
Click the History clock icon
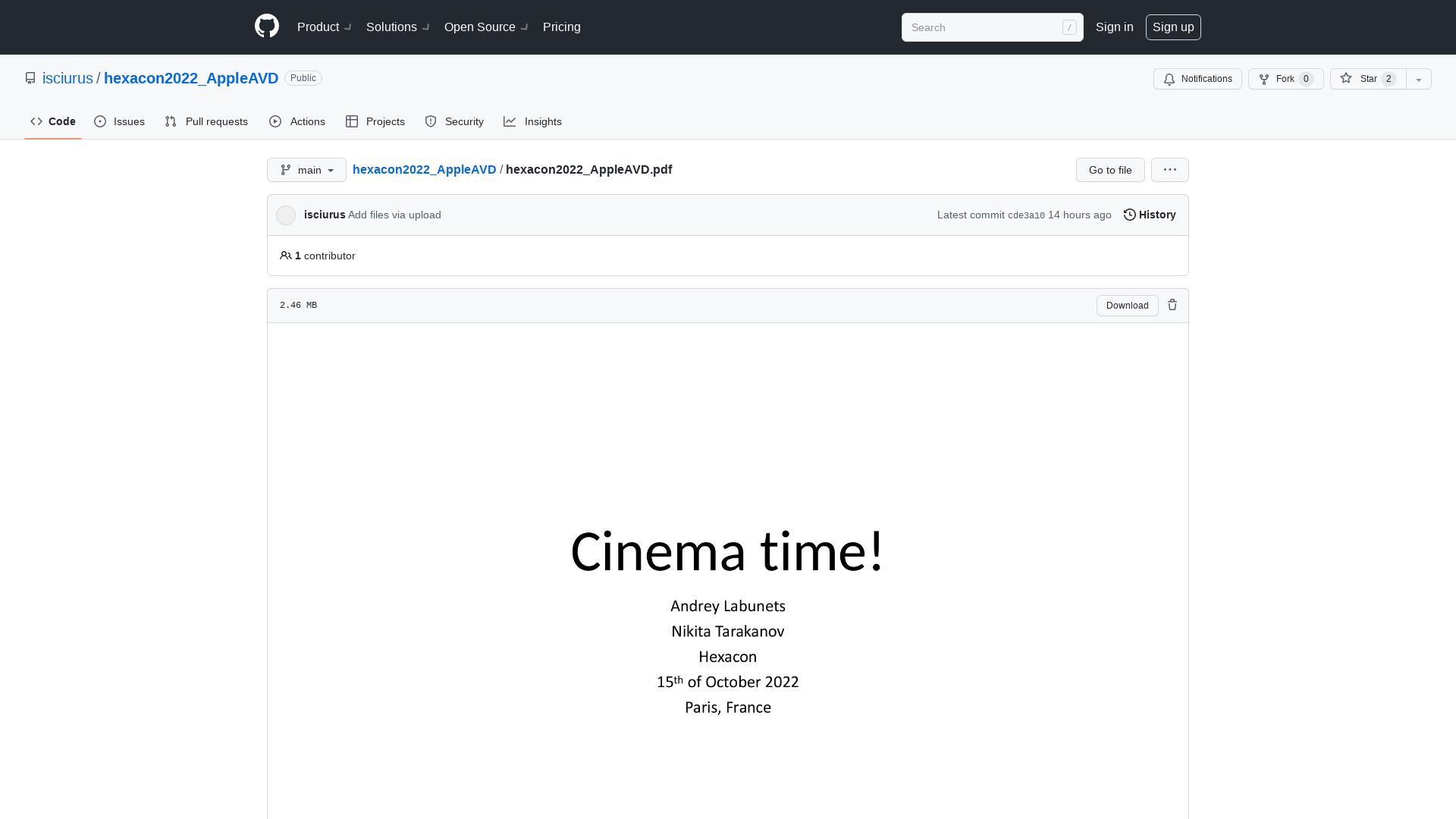tap(1129, 214)
